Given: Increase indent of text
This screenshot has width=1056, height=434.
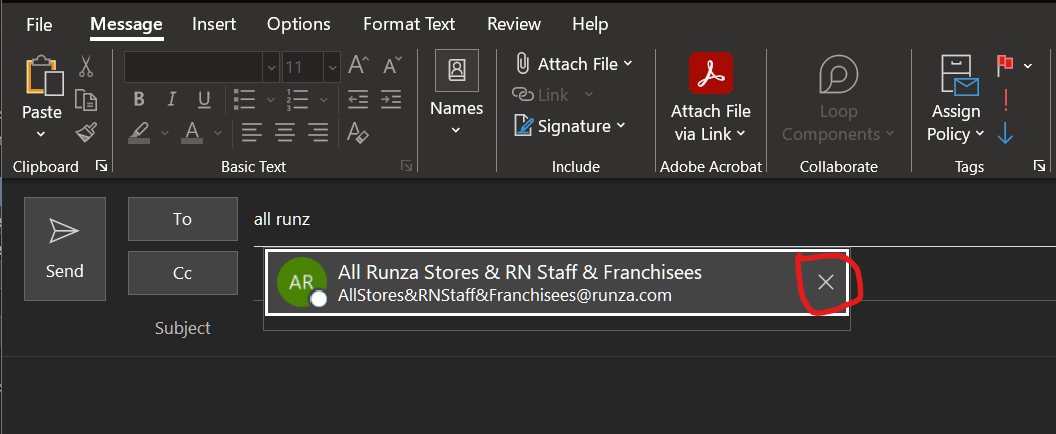Looking at the screenshot, I should click(x=391, y=100).
